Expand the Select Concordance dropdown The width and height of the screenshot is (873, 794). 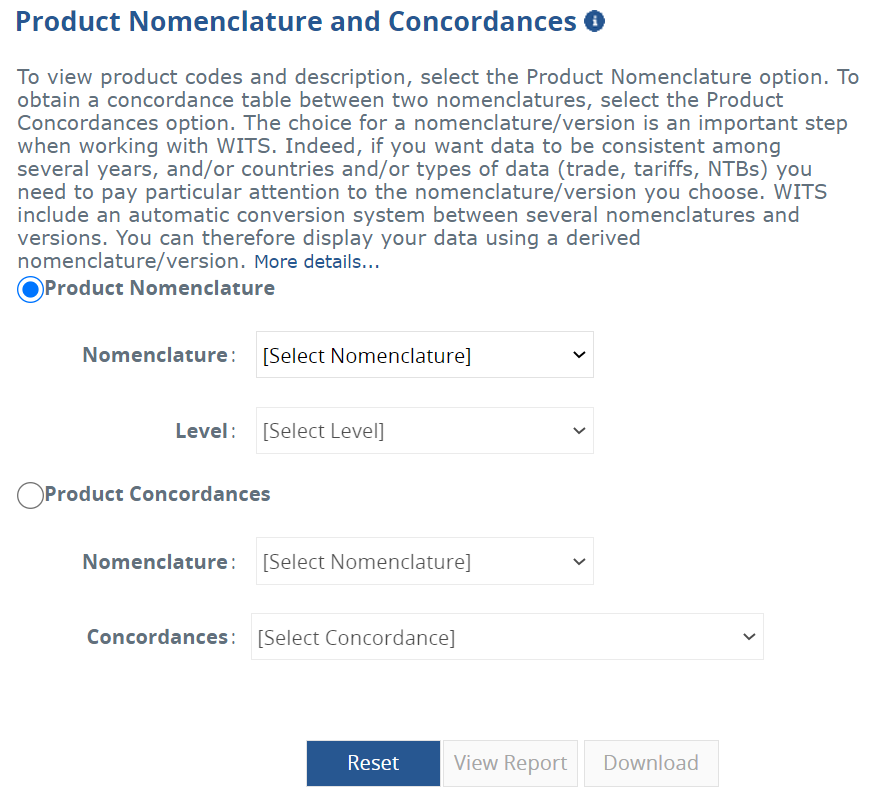[x=506, y=637]
